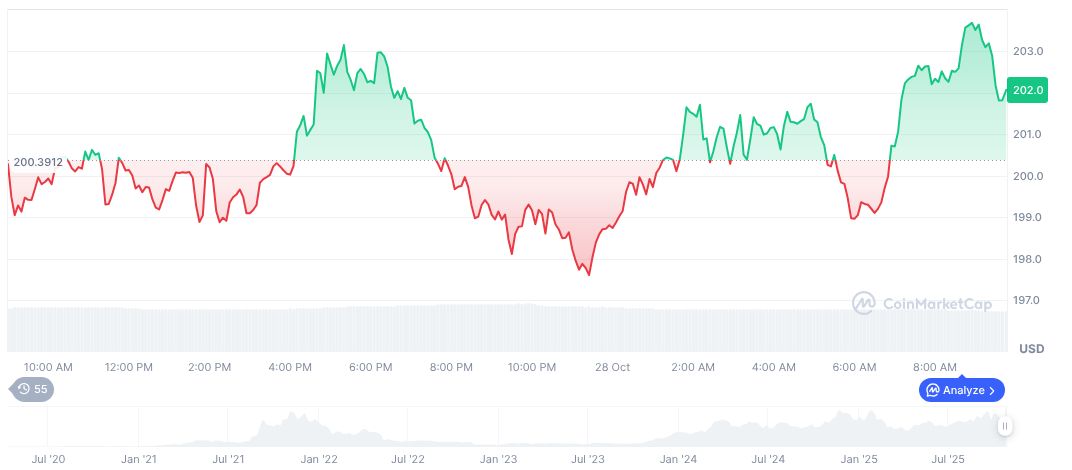This screenshot has height=470, width=1072.
Task: Click the 200.3912 baseline price label
Action: 38,161
